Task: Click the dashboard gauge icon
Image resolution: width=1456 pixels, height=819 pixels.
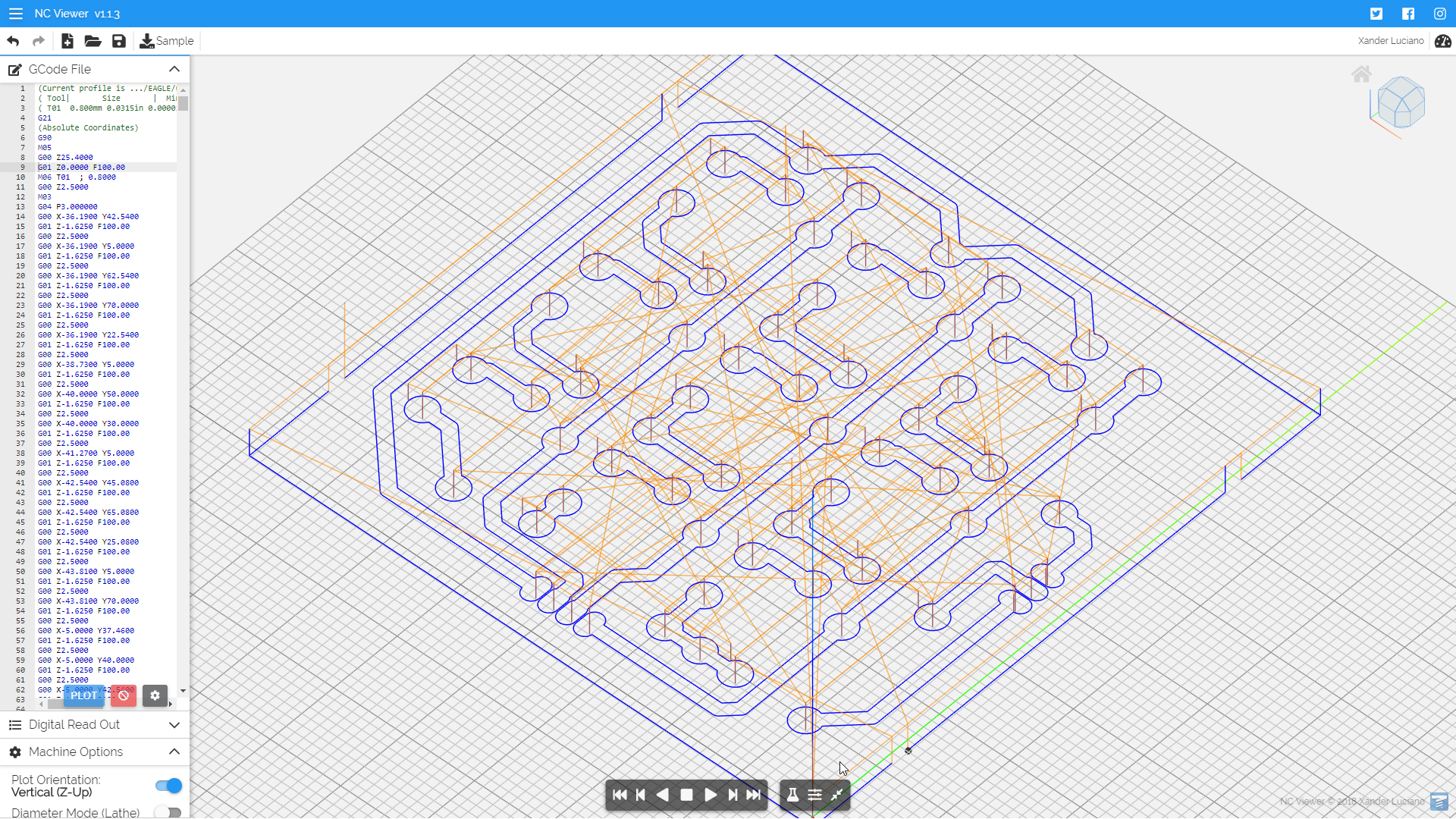Action: pyautogui.click(x=1442, y=41)
